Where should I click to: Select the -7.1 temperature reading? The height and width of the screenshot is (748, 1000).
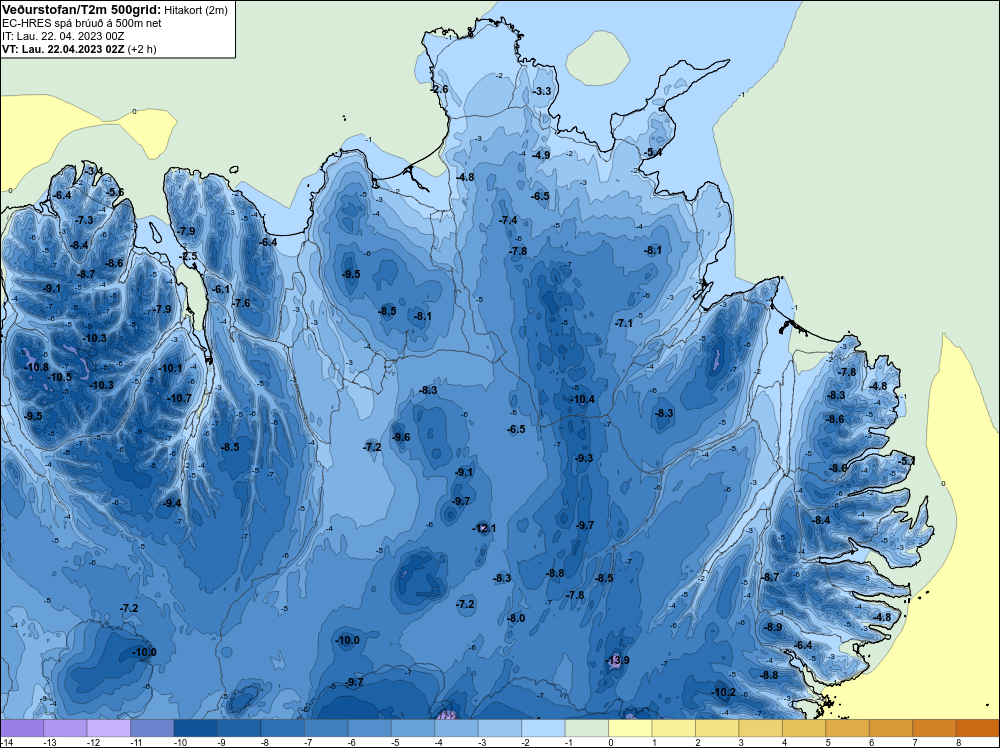(x=624, y=324)
